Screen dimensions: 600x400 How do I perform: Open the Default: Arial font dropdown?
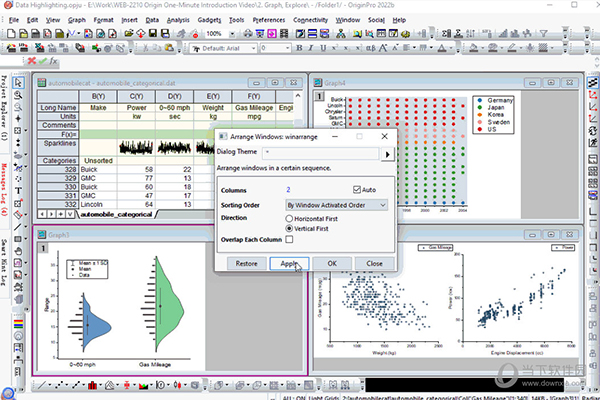(x=253, y=48)
